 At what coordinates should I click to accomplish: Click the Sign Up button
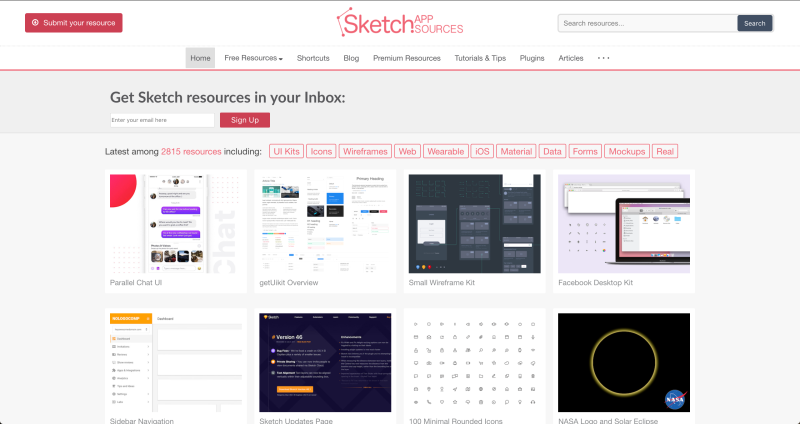coord(245,120)
